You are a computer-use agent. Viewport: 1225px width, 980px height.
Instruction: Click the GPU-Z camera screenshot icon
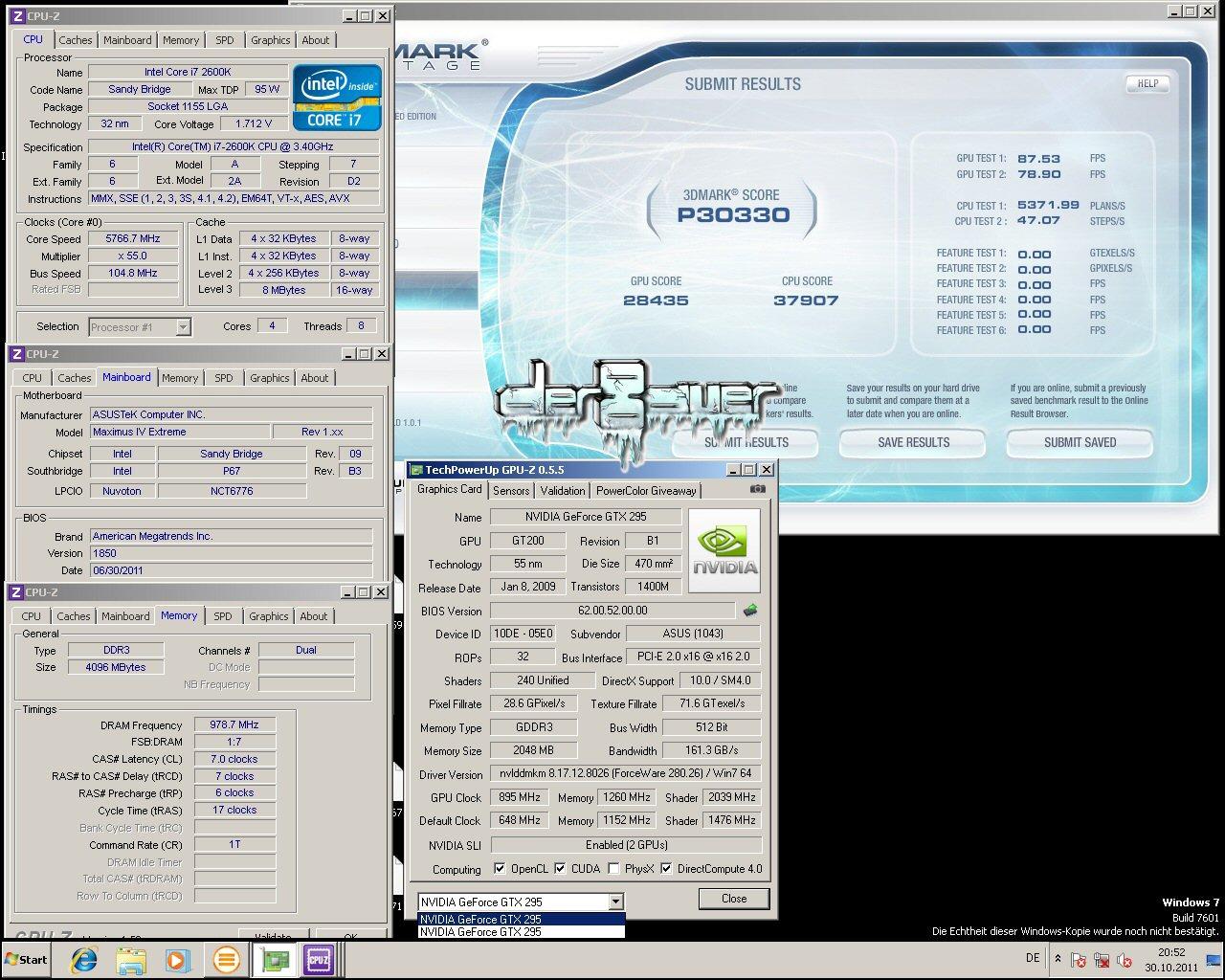[x=758, y=489]
